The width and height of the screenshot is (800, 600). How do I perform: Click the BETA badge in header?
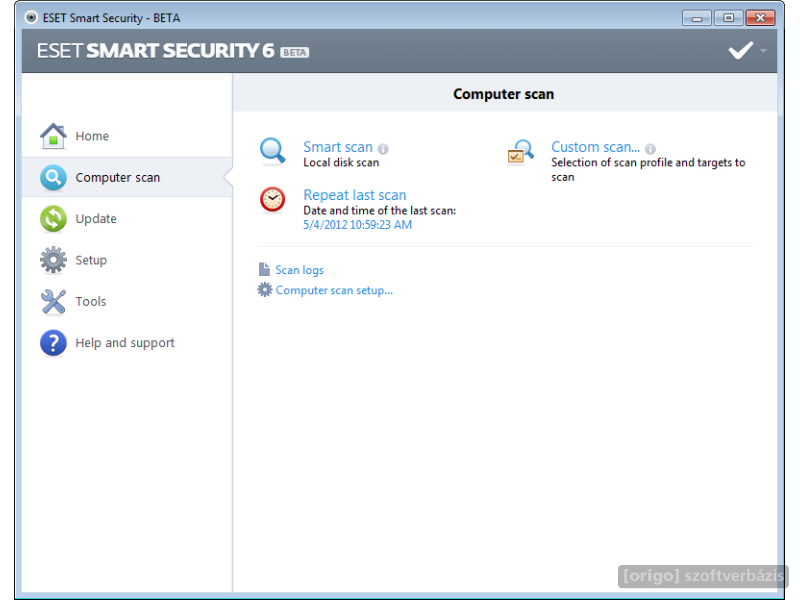click(x=294, y=52)
